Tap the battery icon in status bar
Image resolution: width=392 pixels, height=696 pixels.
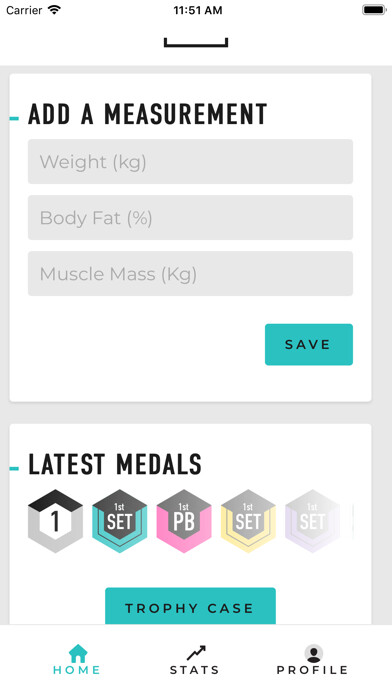click(374, 10)
